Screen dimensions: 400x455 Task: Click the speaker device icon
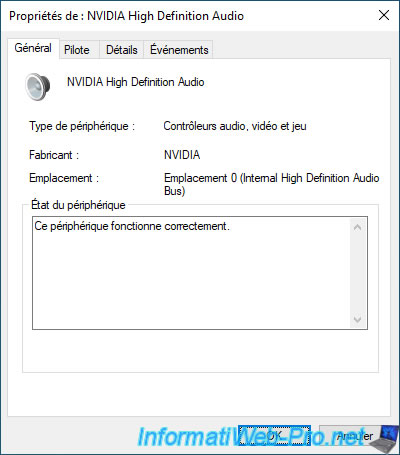pyautogui.click(x=38, y=86)
